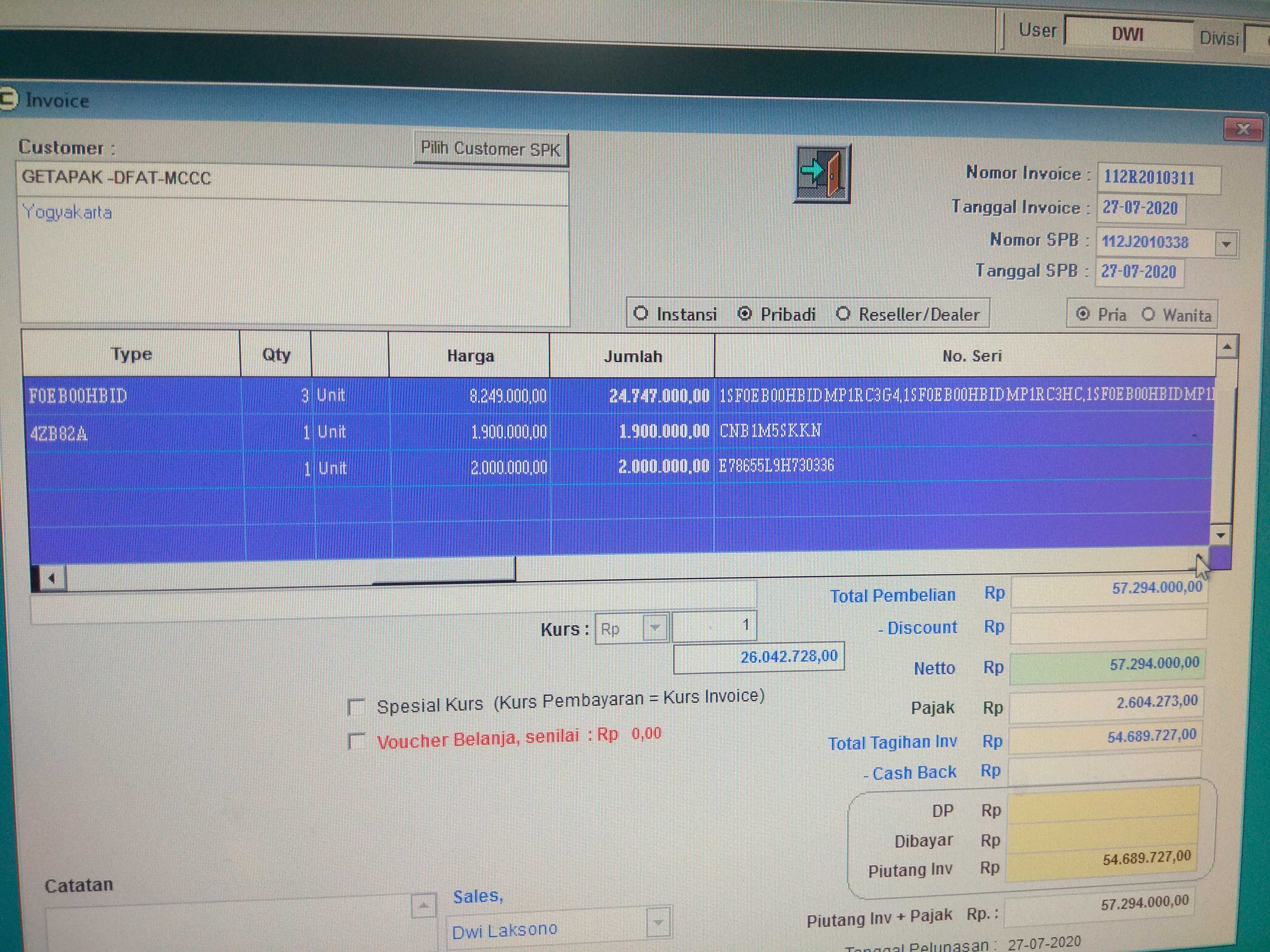Tick the Voucher Belanja checkbox
Screen dimensions: 1270x952
[x=357, y=741]
